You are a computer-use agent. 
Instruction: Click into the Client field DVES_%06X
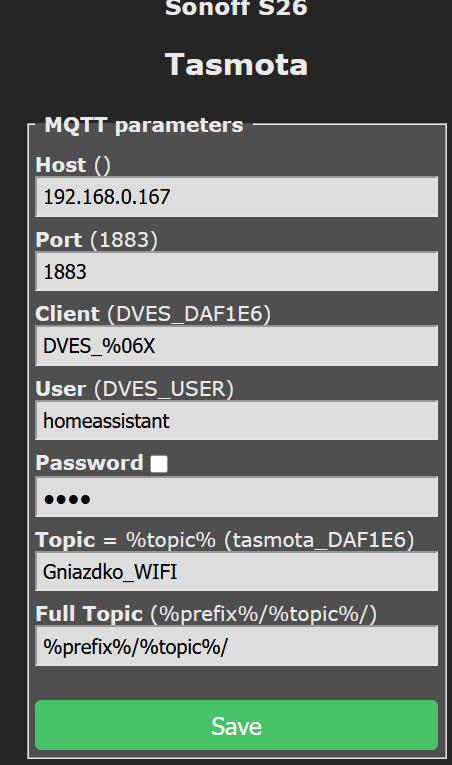coord(236,346)
